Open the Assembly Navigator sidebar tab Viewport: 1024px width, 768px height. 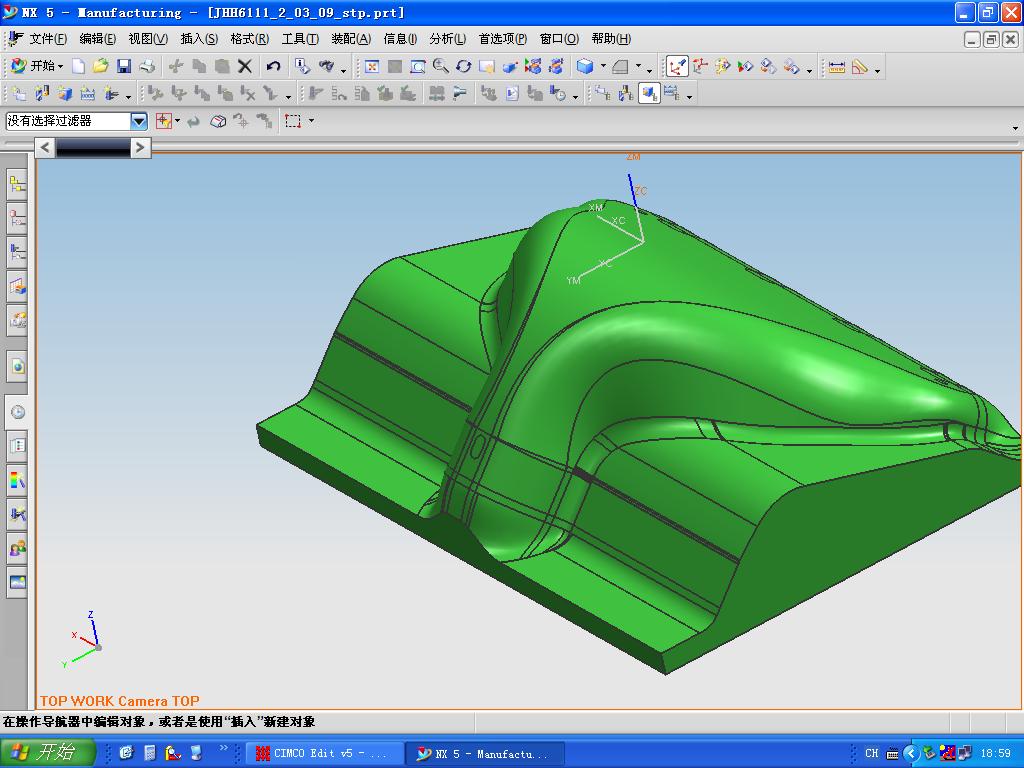coord(18,185)
